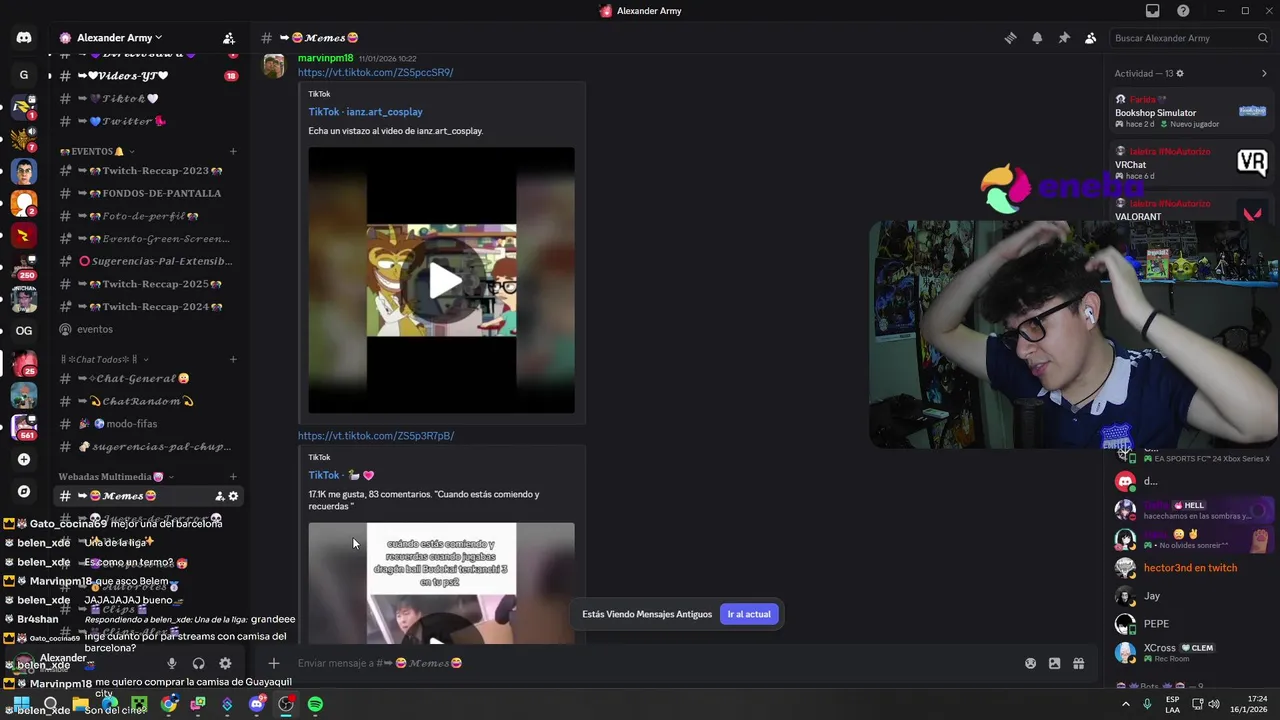This screenshot has width=1280, height=720.
Task: Open Chrome from the taskbar
Action: pos(169,704)
